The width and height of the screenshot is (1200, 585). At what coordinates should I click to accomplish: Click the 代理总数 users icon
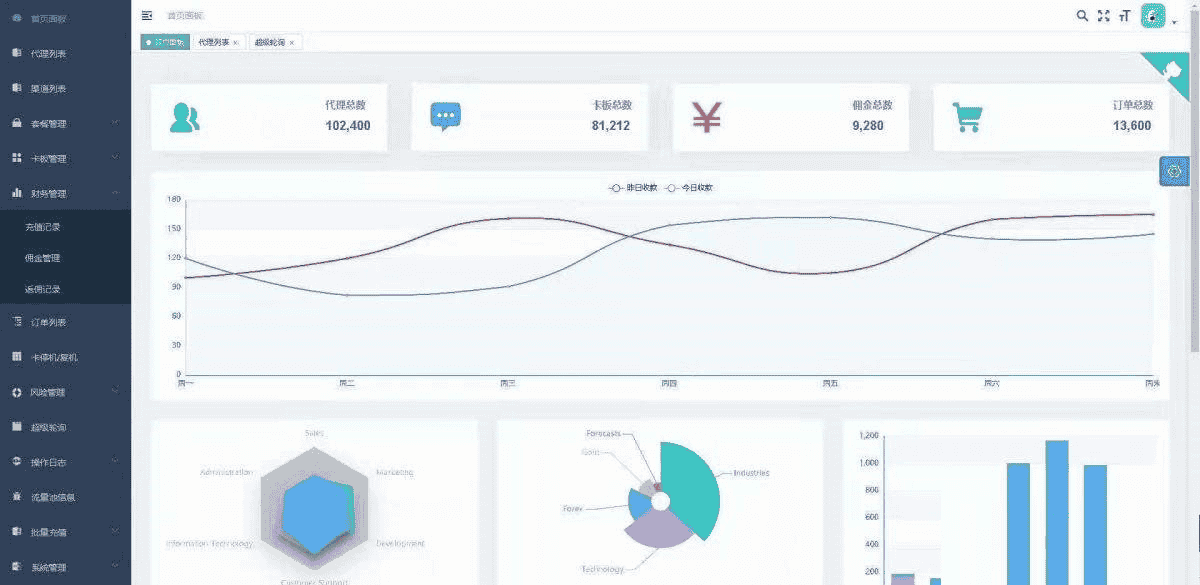185,118
